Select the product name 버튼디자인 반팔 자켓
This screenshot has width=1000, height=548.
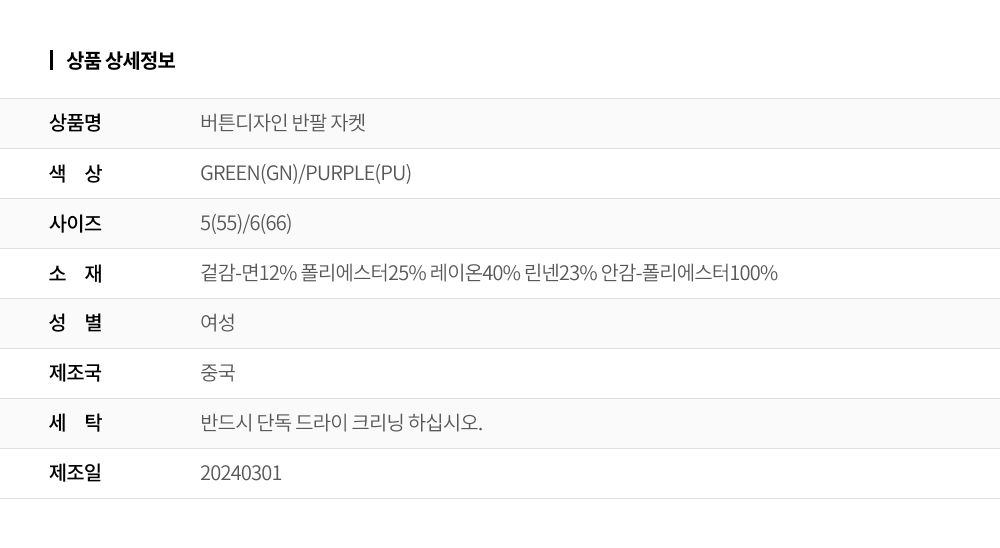(x=283, y=122)
